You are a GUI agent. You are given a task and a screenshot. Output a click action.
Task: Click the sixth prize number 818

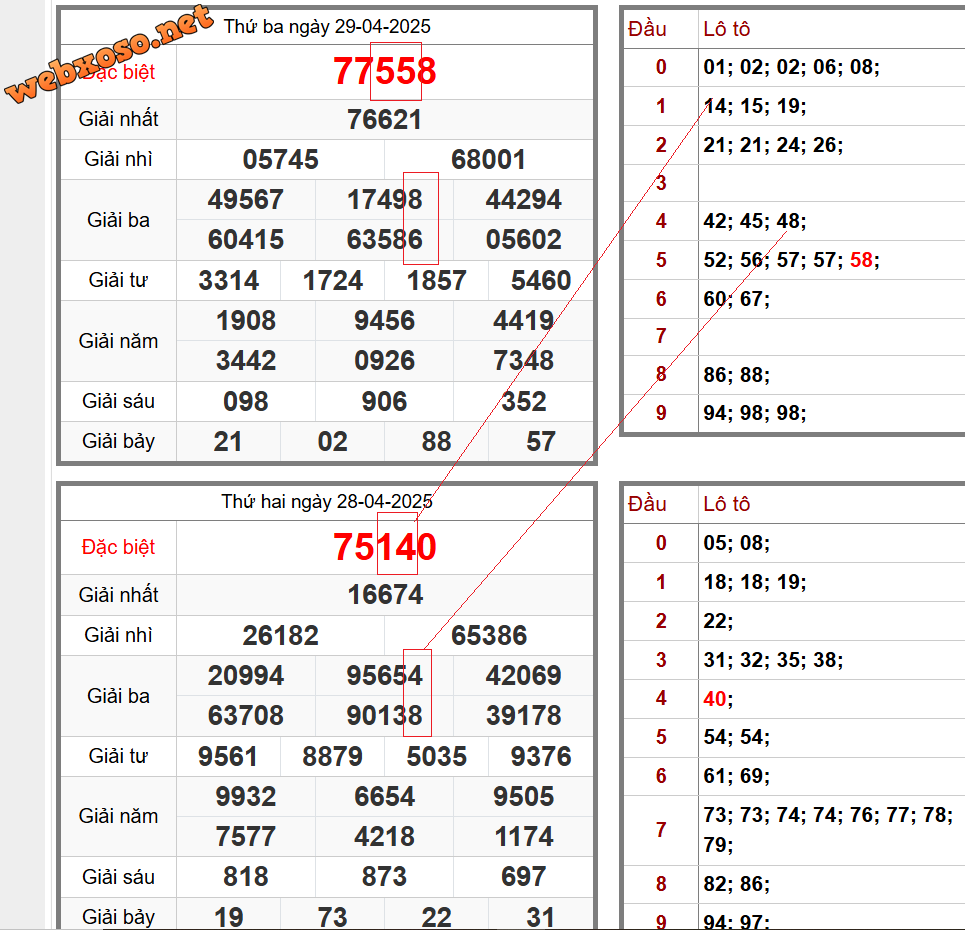coord(246,876)
